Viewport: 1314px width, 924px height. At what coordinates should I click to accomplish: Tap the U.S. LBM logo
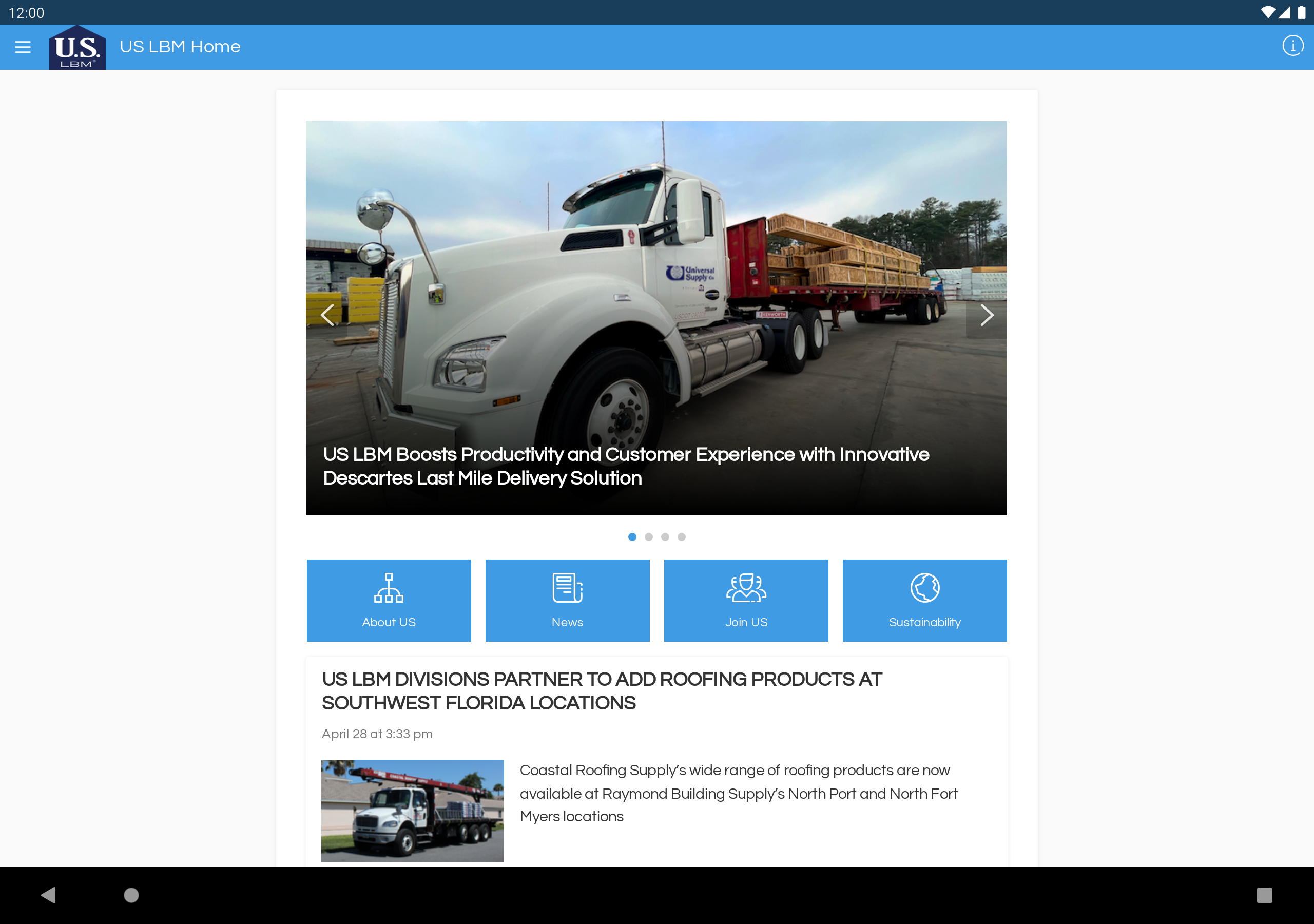(78, 47)
